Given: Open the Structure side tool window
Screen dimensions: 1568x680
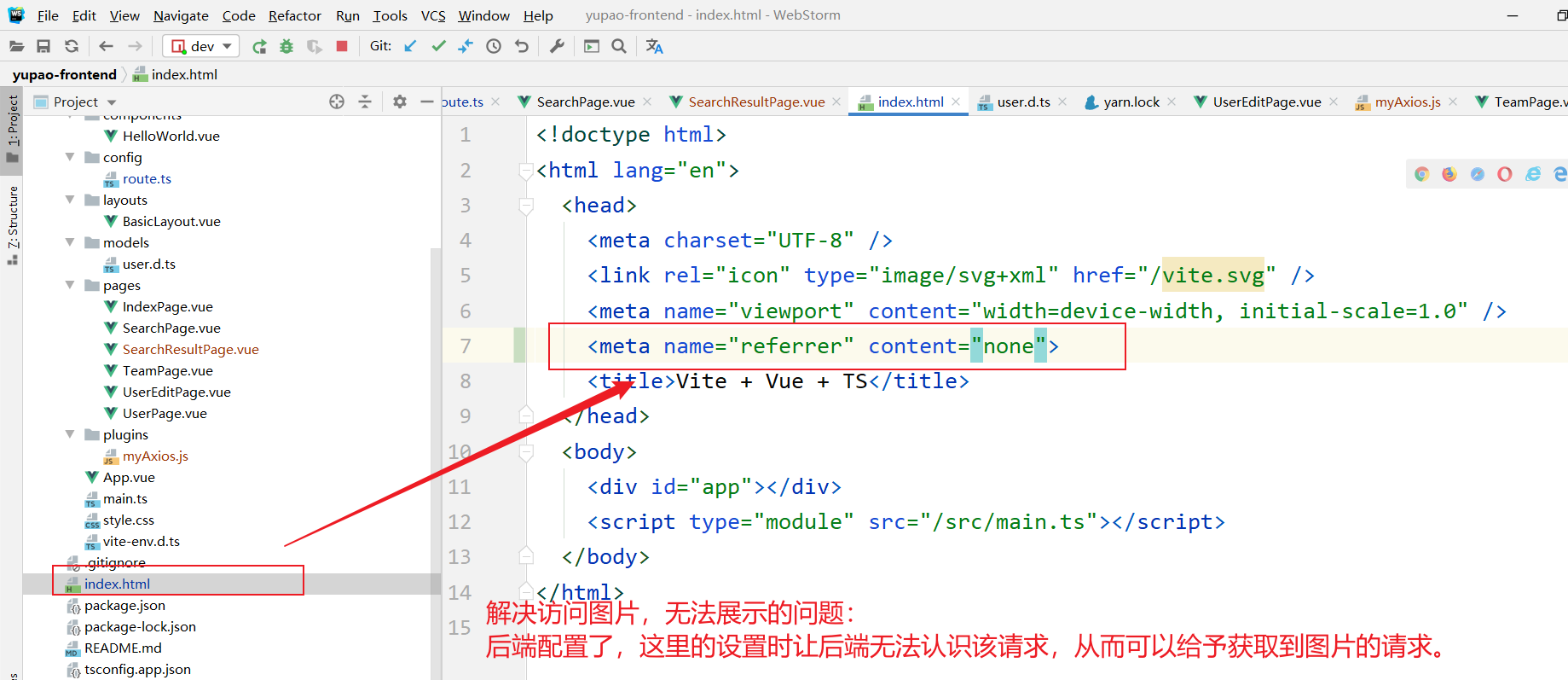Looking at the screenshot, I should 12,224.
